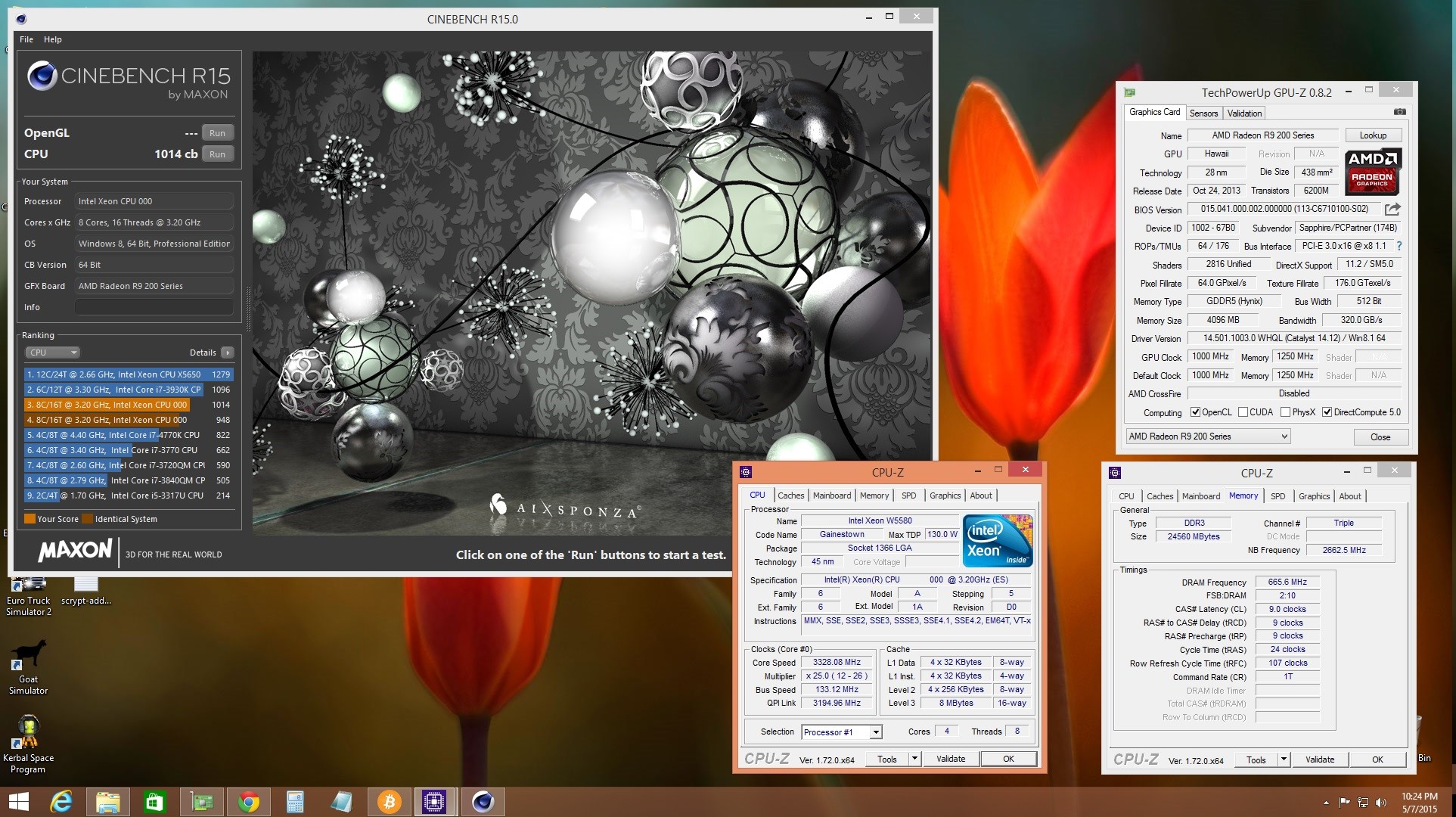The height and width of the screenshot is (817, 1456).
Task: Open Tools dropdown arrow in left CPU-Z
Action: pyautogui.click(x=914, y=759)
